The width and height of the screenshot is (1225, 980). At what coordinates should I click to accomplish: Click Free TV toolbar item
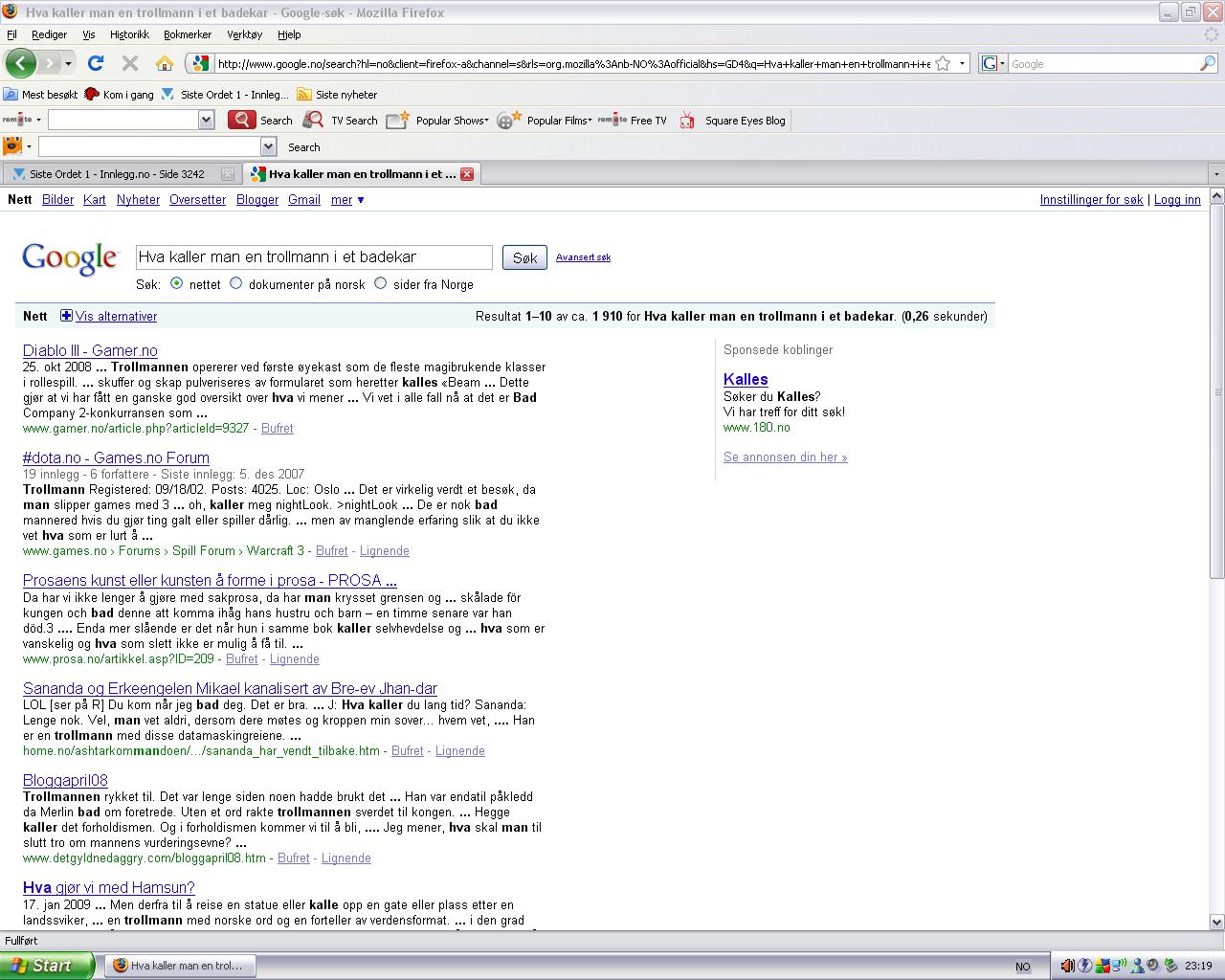(x=633, y=120)
